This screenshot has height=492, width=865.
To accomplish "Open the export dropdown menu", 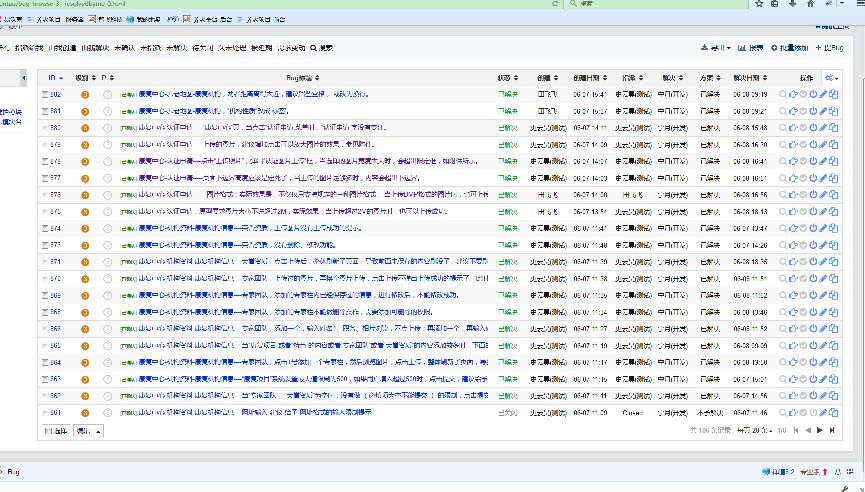I will [716, 47].
